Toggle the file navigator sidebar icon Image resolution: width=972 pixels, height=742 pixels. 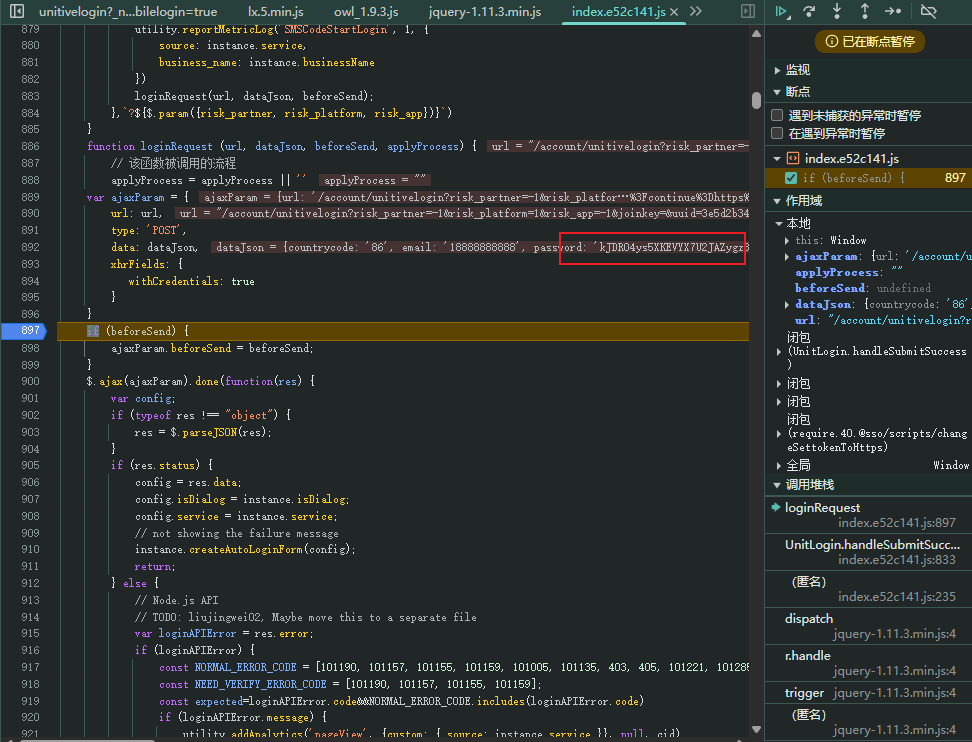[x=17, y=11]
